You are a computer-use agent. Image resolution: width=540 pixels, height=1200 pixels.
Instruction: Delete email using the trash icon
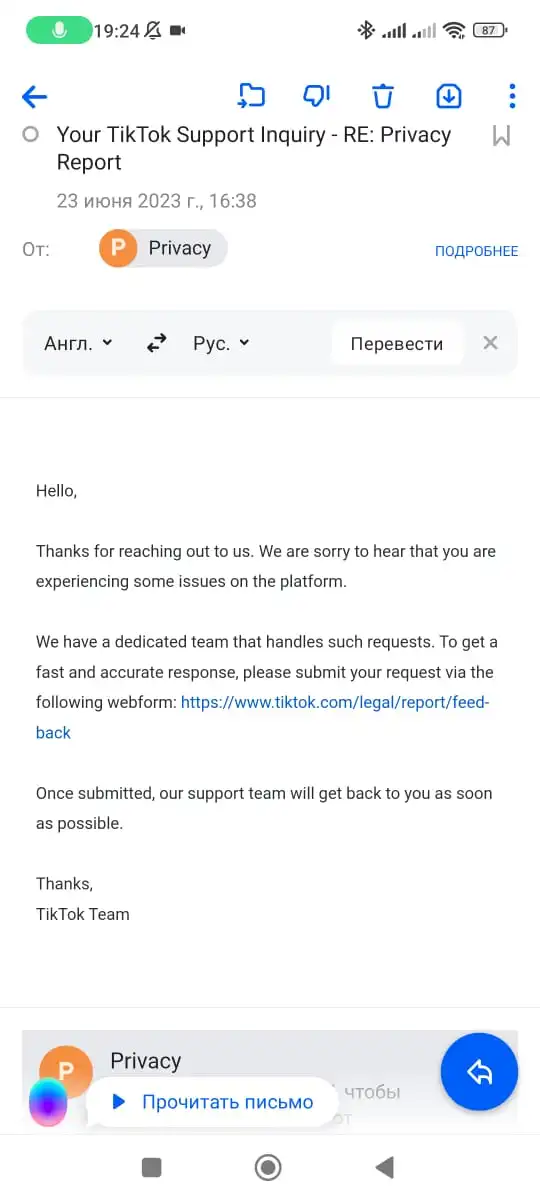coord(383,96)
